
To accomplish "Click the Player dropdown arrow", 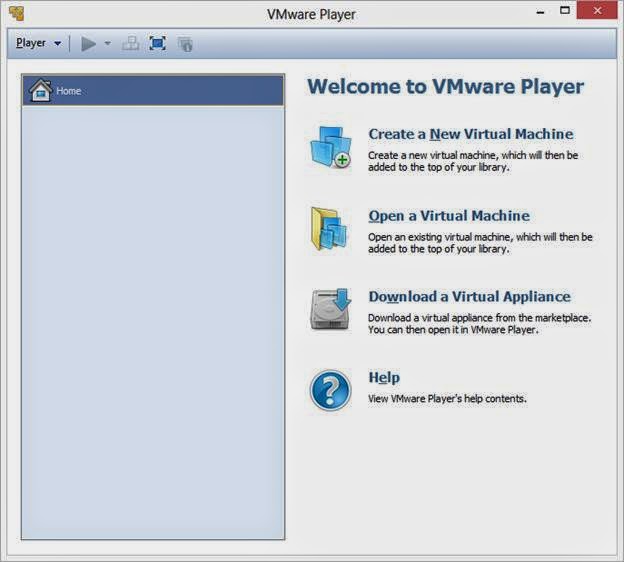I will pyautogui.click(x=58, y=43).
